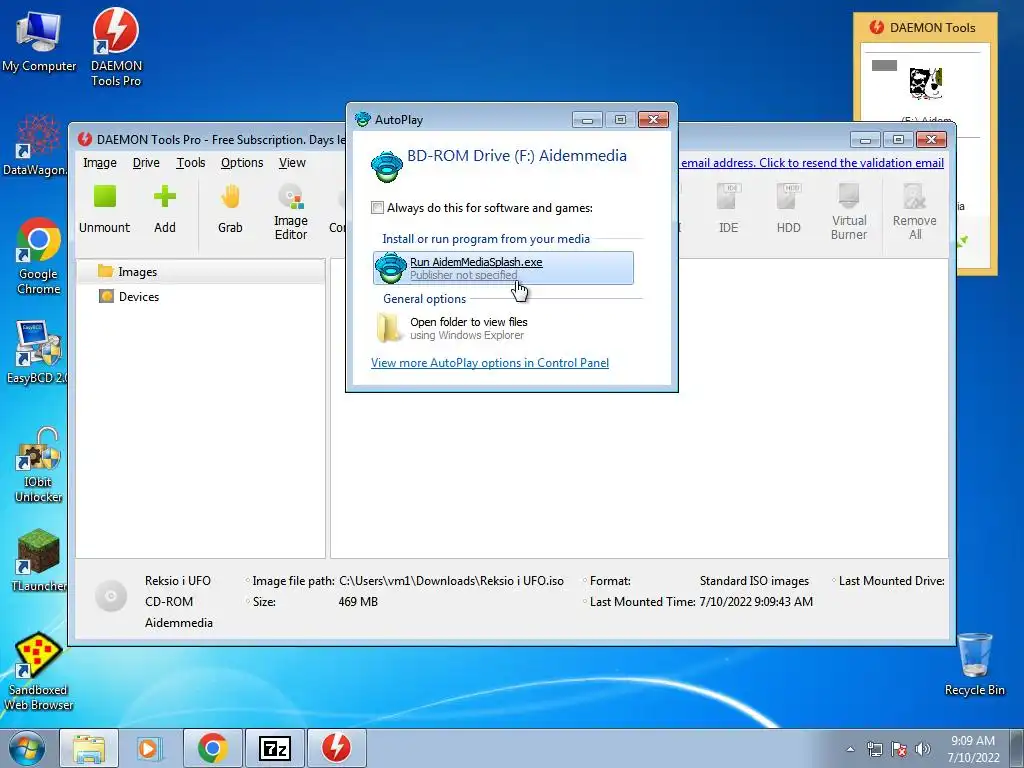Viewport: 1024px width, 768px height.
Task: Open the Options menu
Action: (242, 163)
